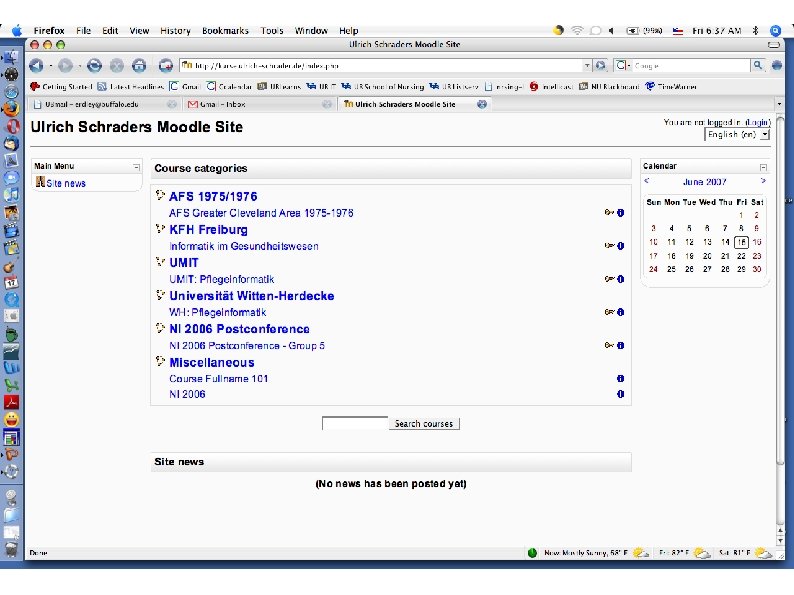Go back with the Back arrow button
Screen dimensions: 794x595
tap(36, 65)
